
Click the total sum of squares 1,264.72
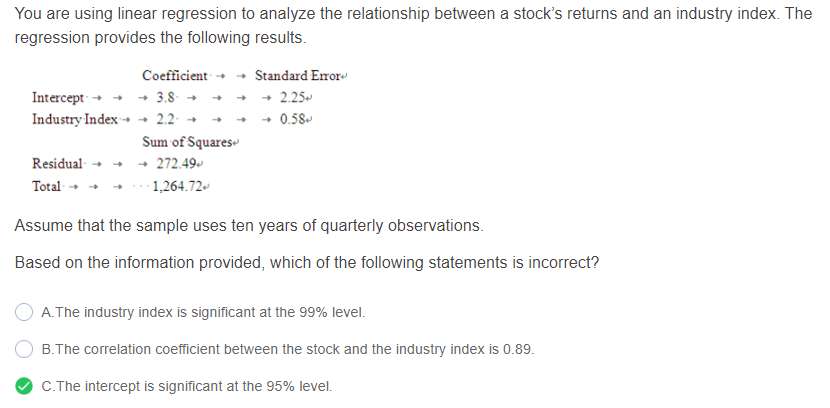pyautogui.click(x=175, y=186)
